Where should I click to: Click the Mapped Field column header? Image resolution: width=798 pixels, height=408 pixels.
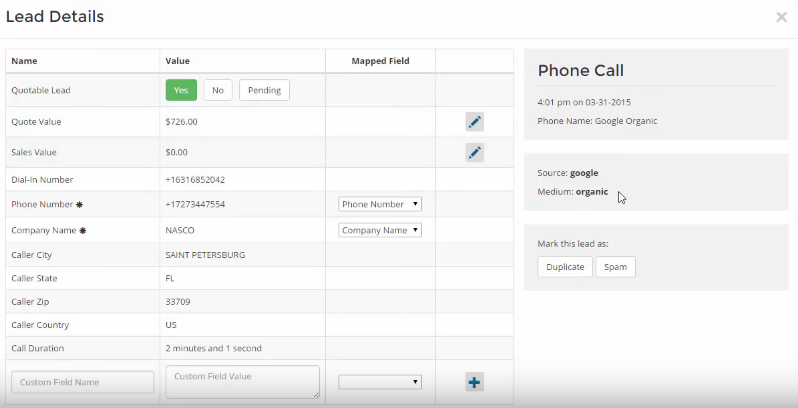point(380,61)
